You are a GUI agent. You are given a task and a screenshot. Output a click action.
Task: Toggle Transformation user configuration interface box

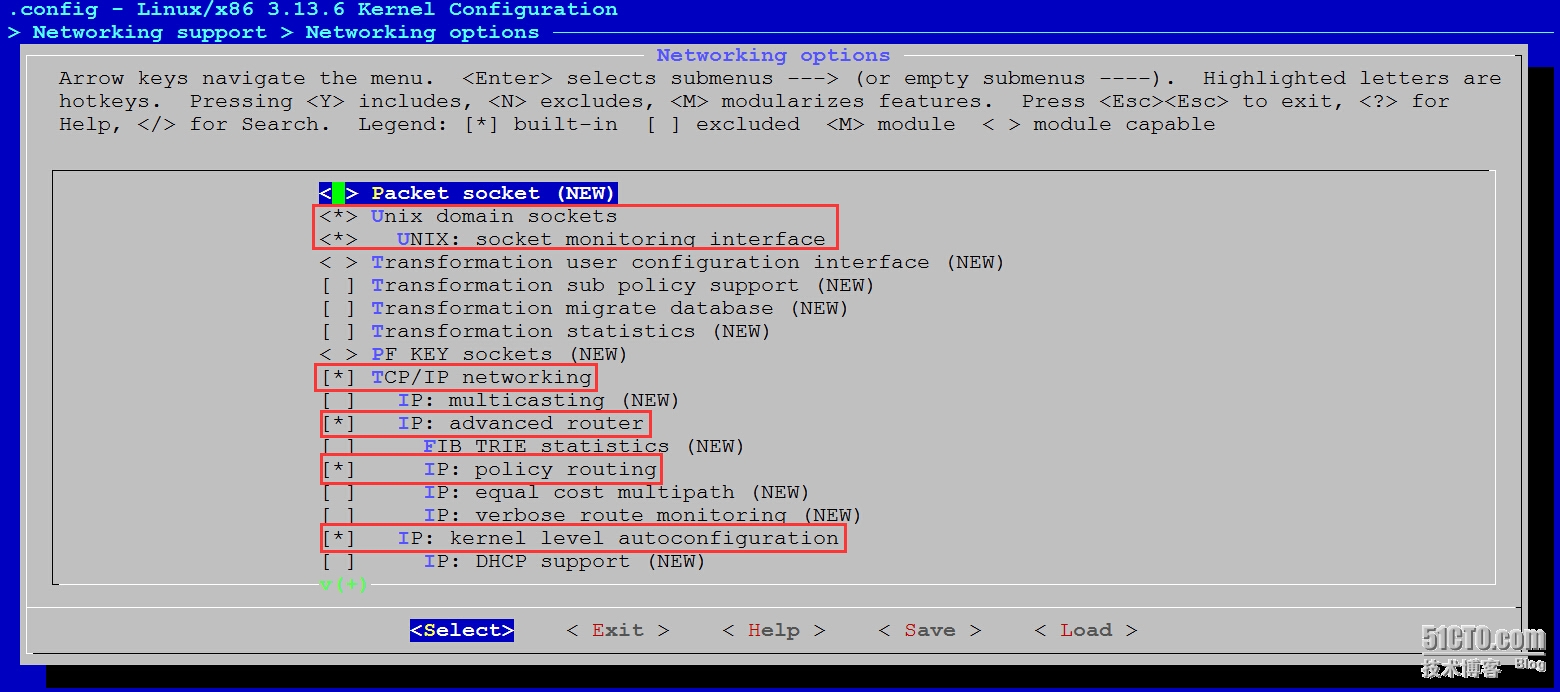[338, 262]
